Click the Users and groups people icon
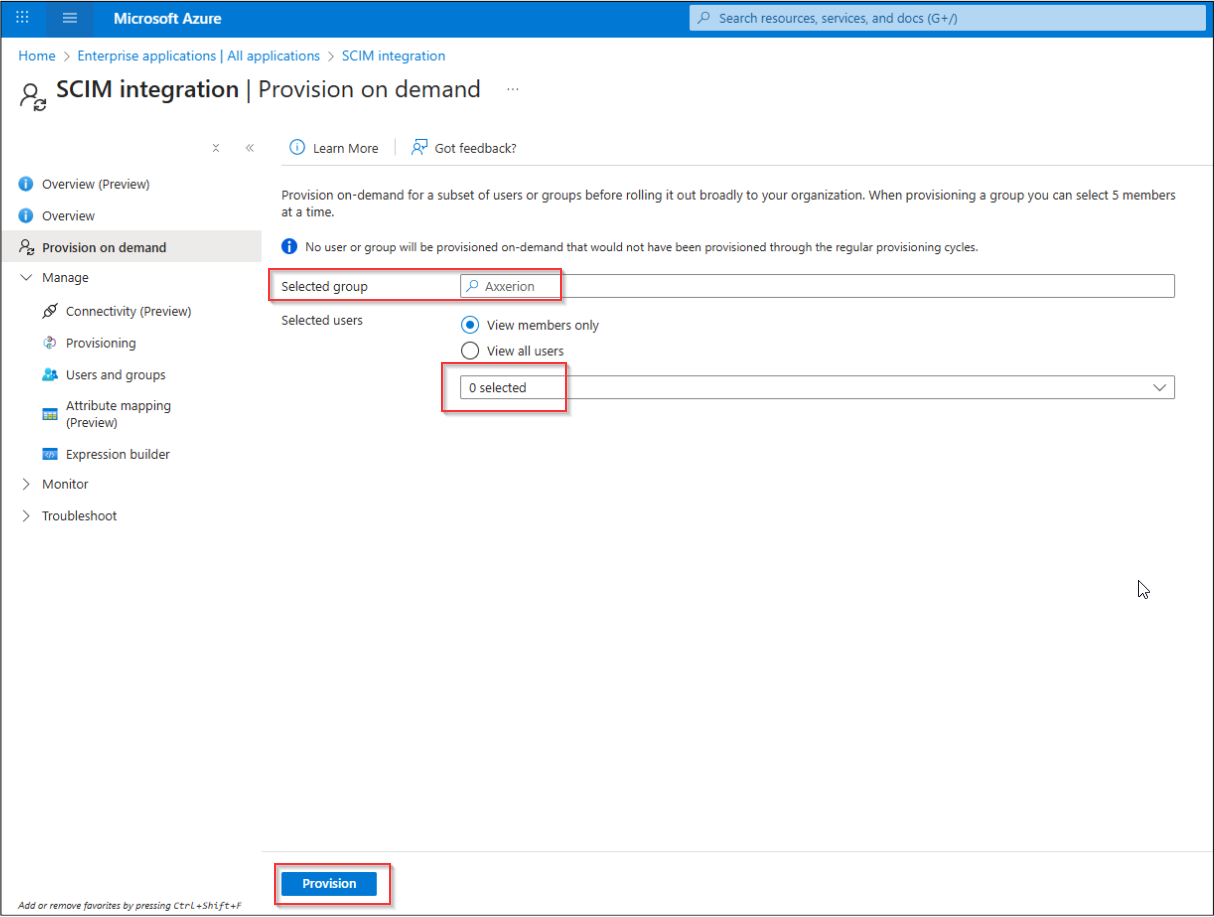Image resolution: width=1214 pixels, height=917 pixels. tap(50, 375)
